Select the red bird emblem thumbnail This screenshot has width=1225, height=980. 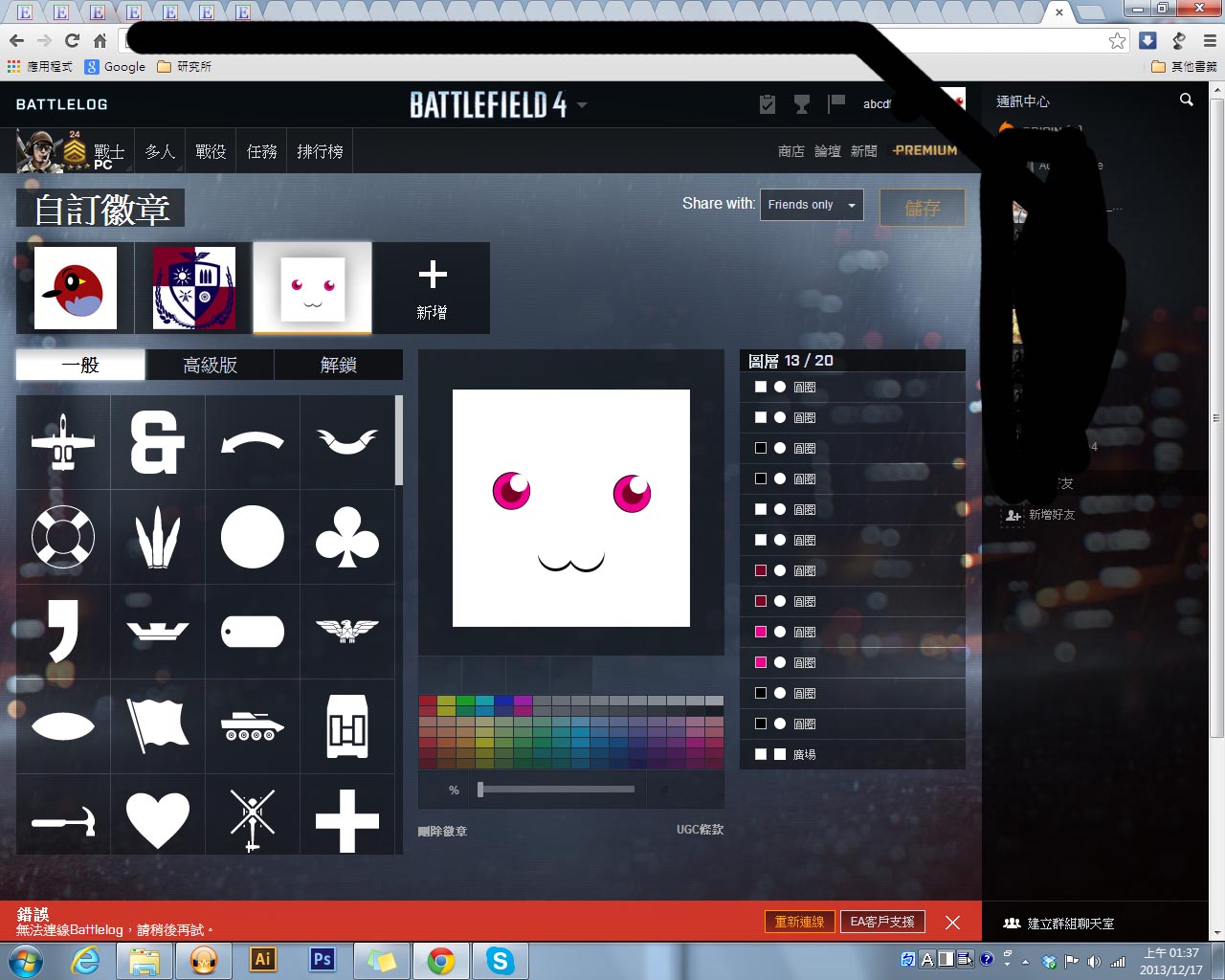click(x=76, y=288)
